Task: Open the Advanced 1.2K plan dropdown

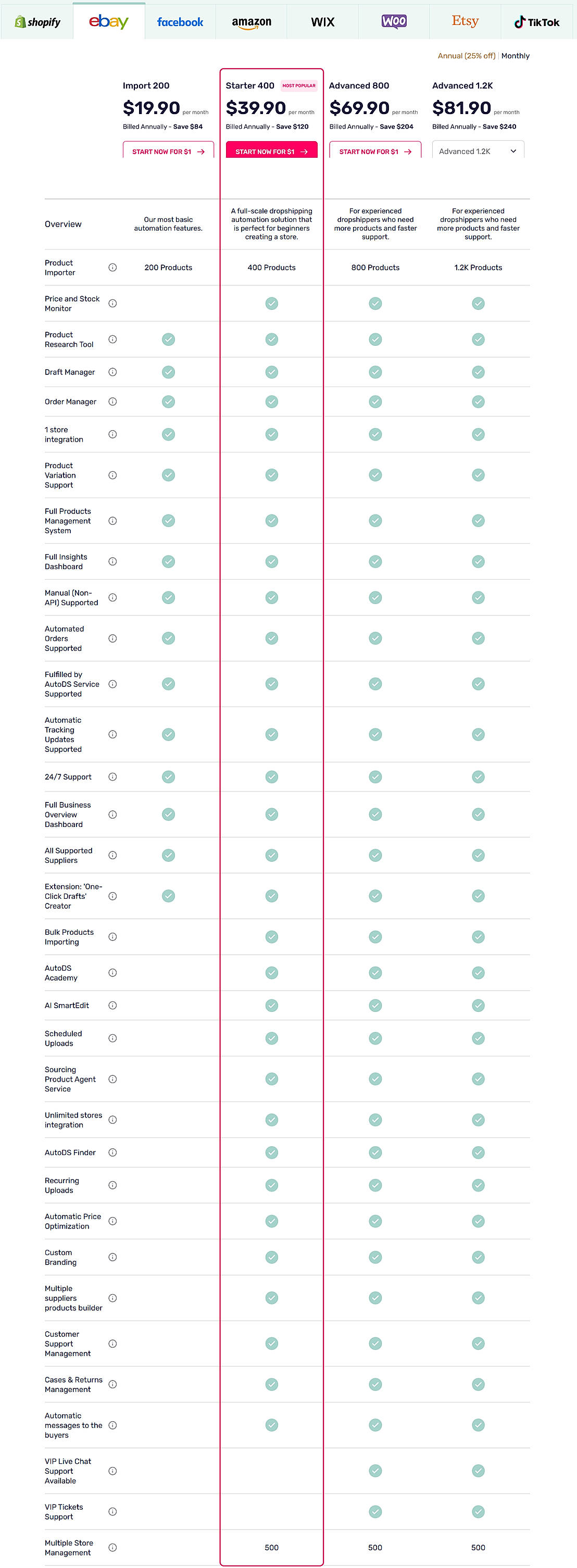Action: point(478,151)
